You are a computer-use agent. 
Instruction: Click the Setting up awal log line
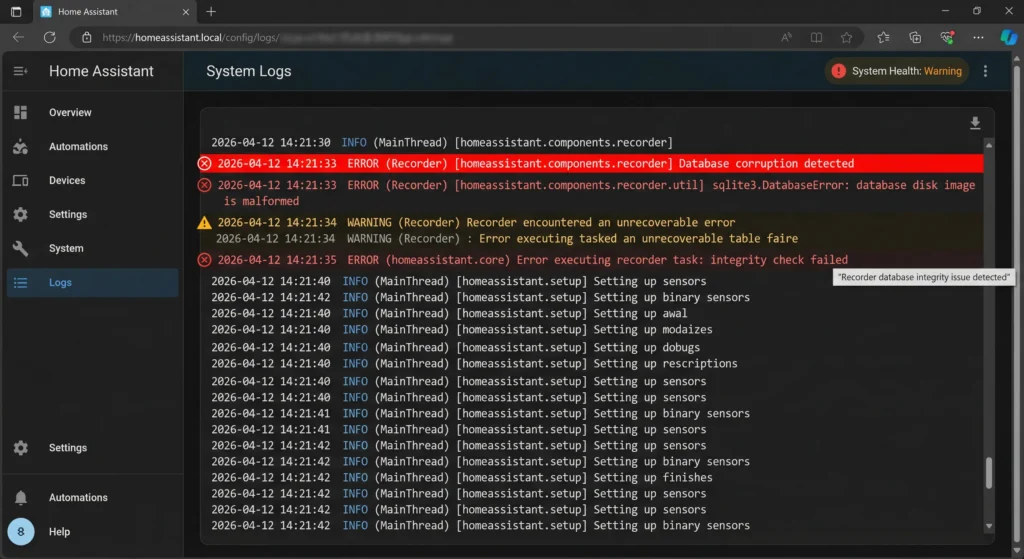pos(449,313)
